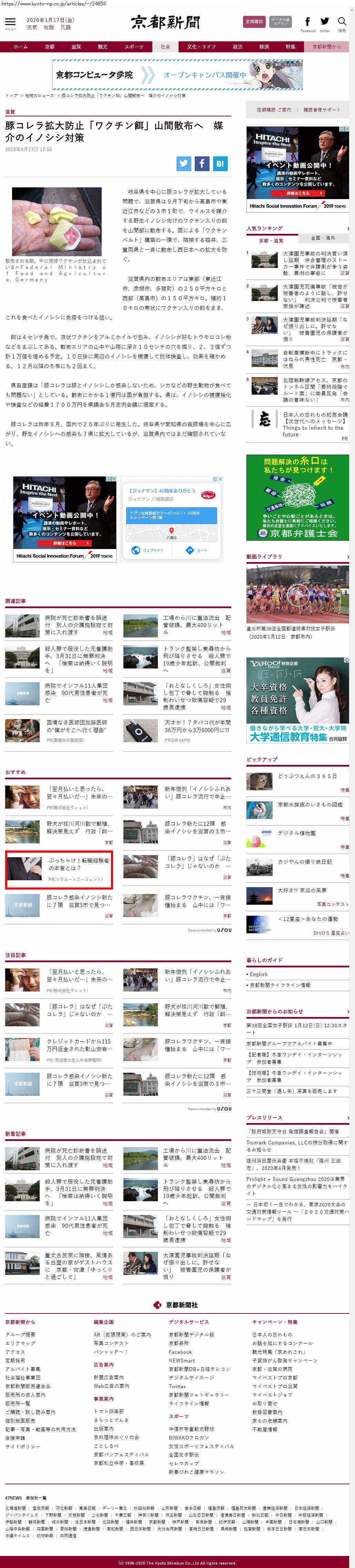The height and width of the screenshot is (1568, 355).
Task: Open the 京都新聞社 footer logo
Action: pos(176,1305)
